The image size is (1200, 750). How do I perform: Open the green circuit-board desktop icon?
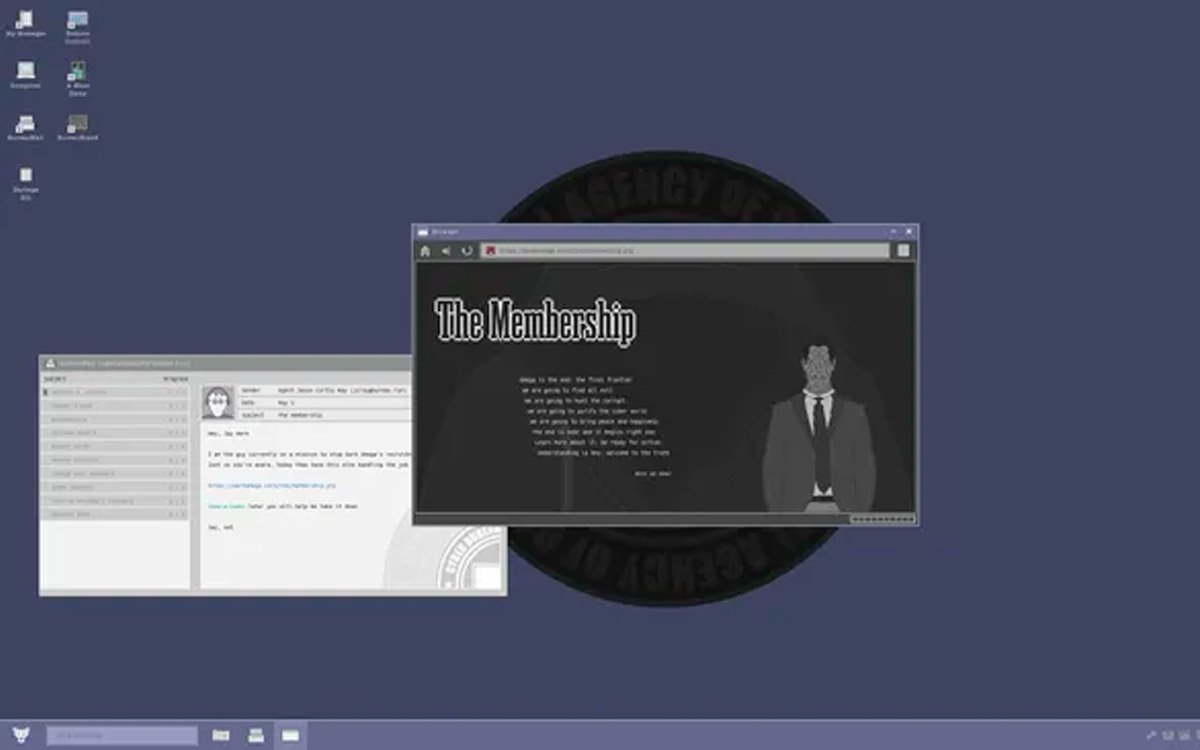(x=77, y=76)
